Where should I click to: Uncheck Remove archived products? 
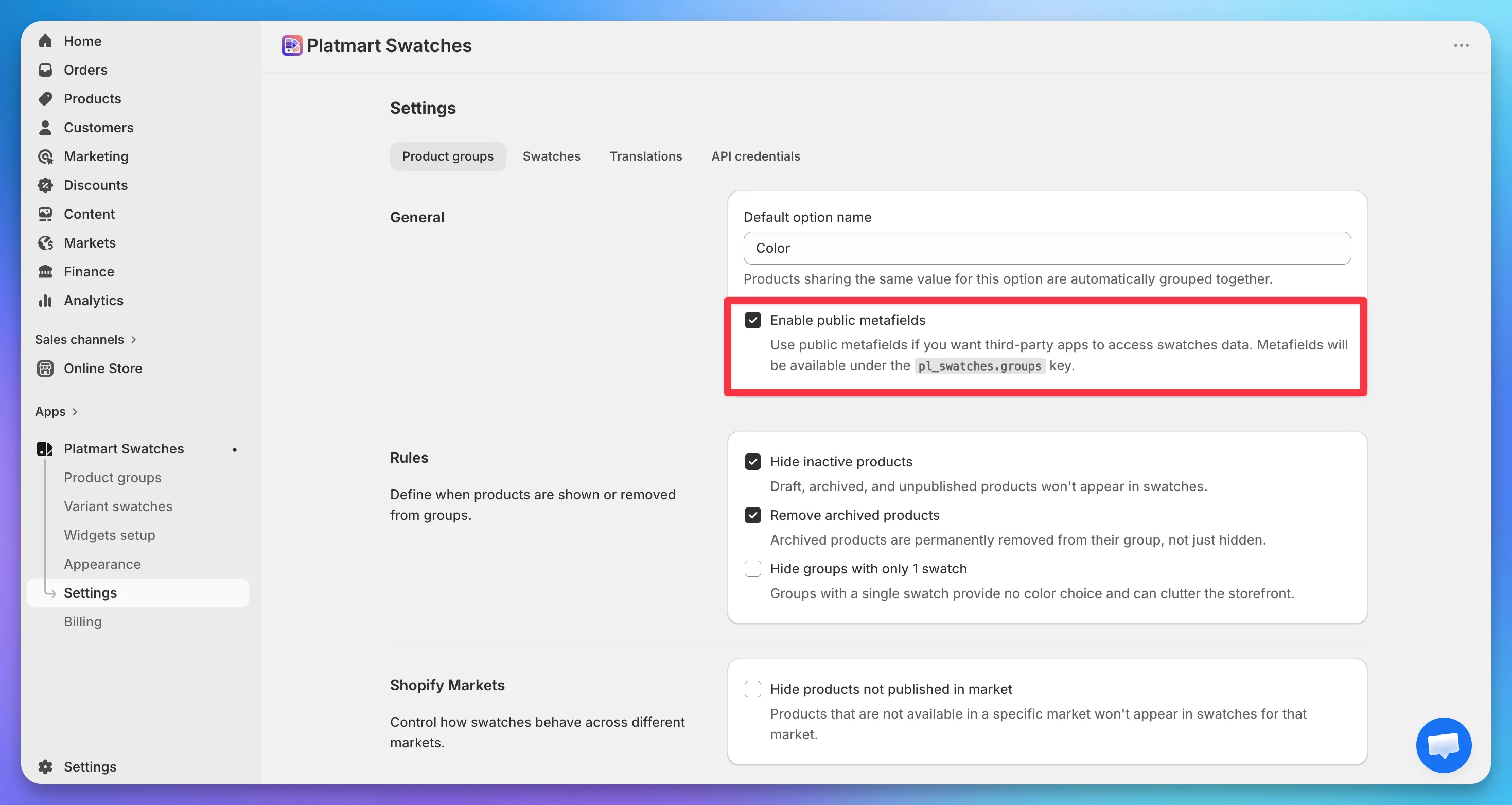[x=752, y=515]
